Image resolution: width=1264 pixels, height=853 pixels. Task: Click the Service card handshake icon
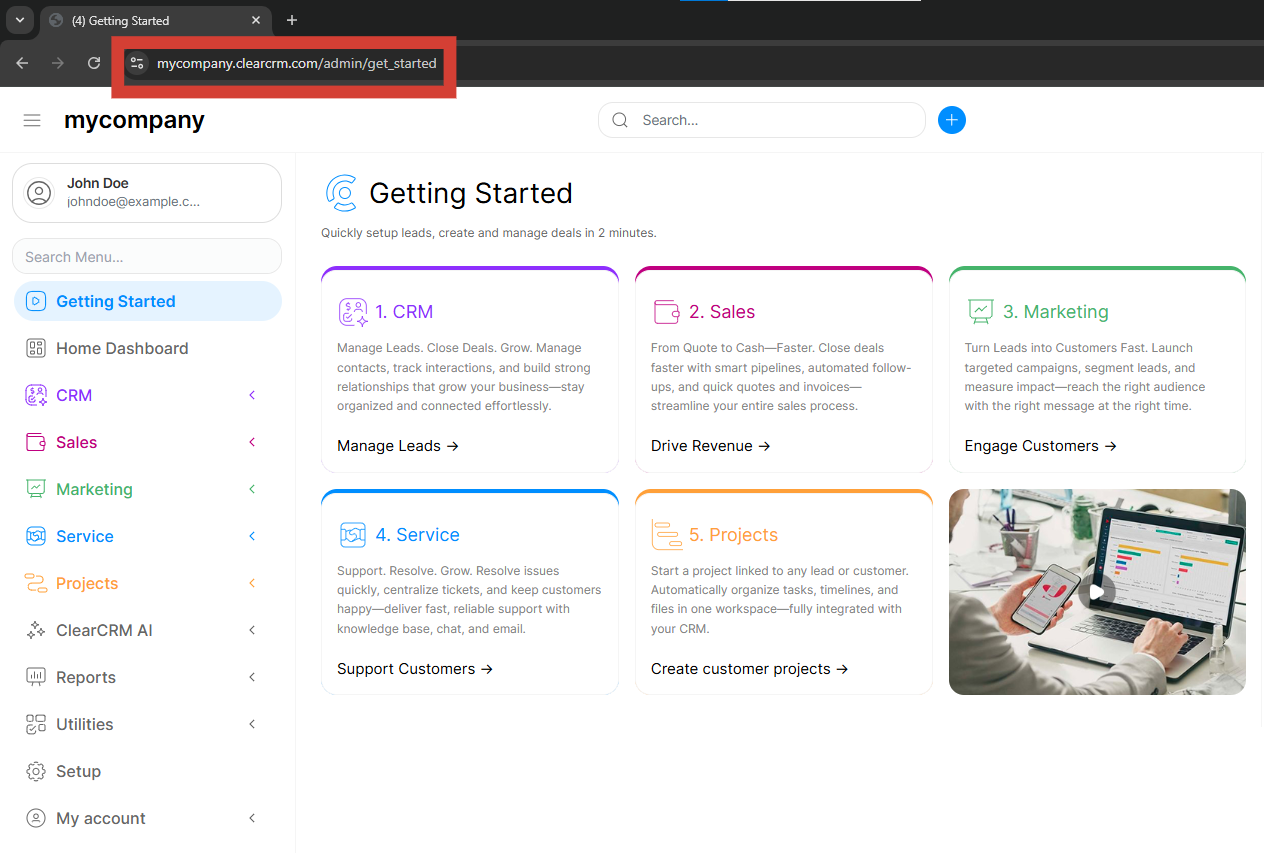353,535
